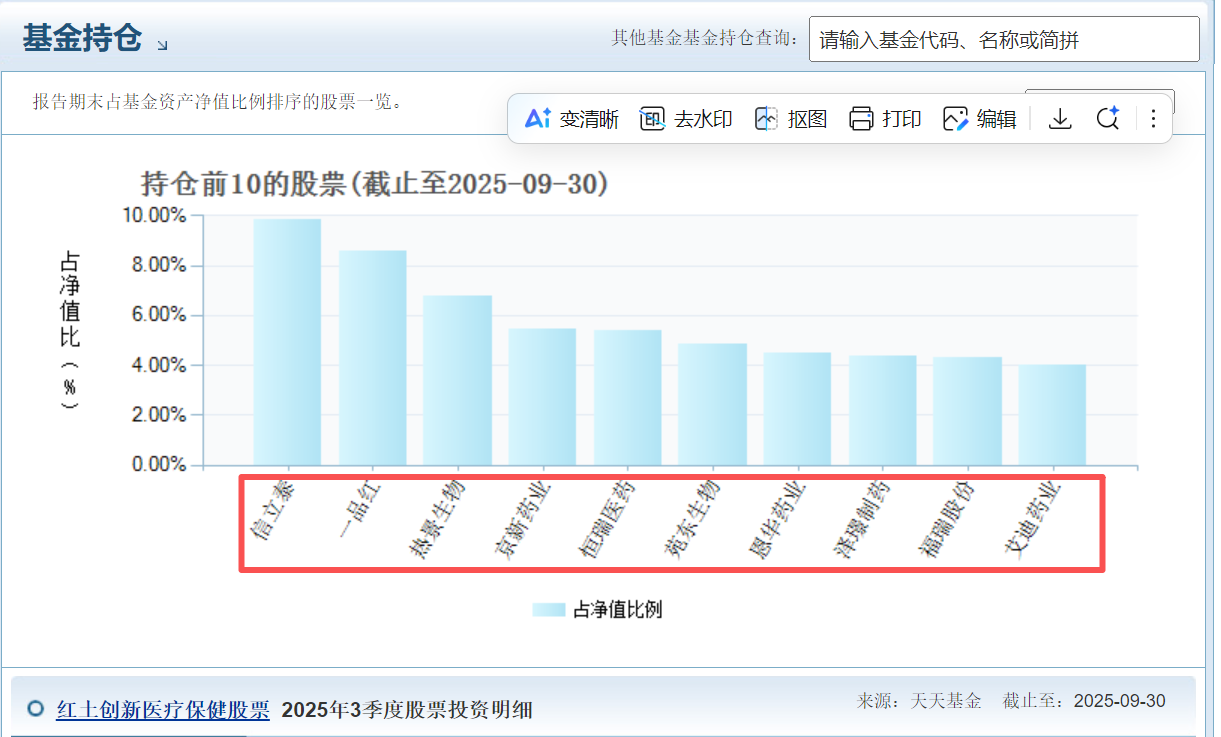Click the 泽璟制药 chart bar

(883, 410)
